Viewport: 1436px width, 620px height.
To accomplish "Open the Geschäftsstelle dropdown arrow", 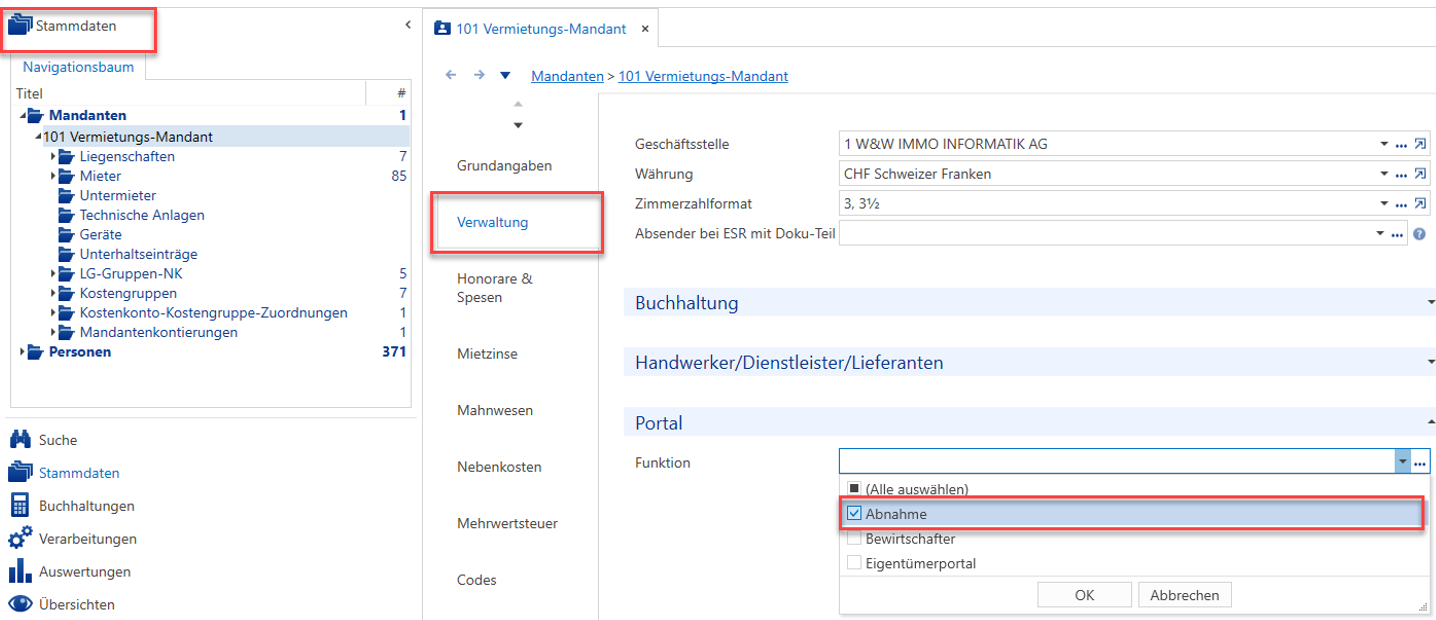I will click(1385, 145).
